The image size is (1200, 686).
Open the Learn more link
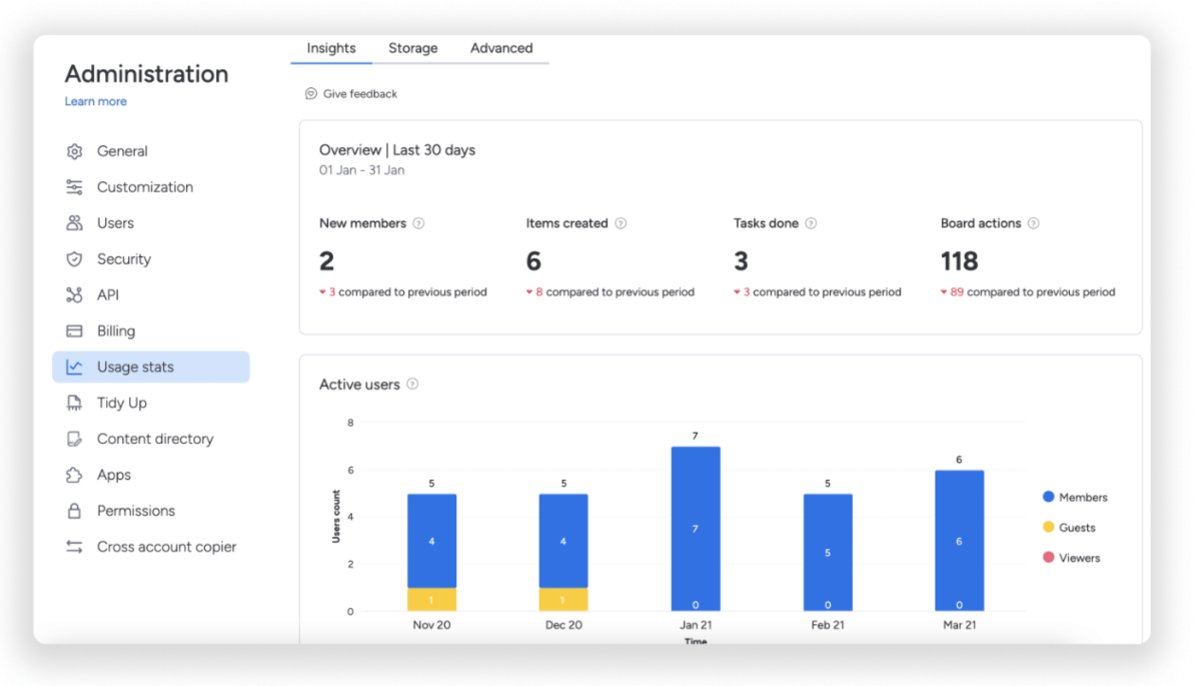pyautogui.click(x=96, y=101)
